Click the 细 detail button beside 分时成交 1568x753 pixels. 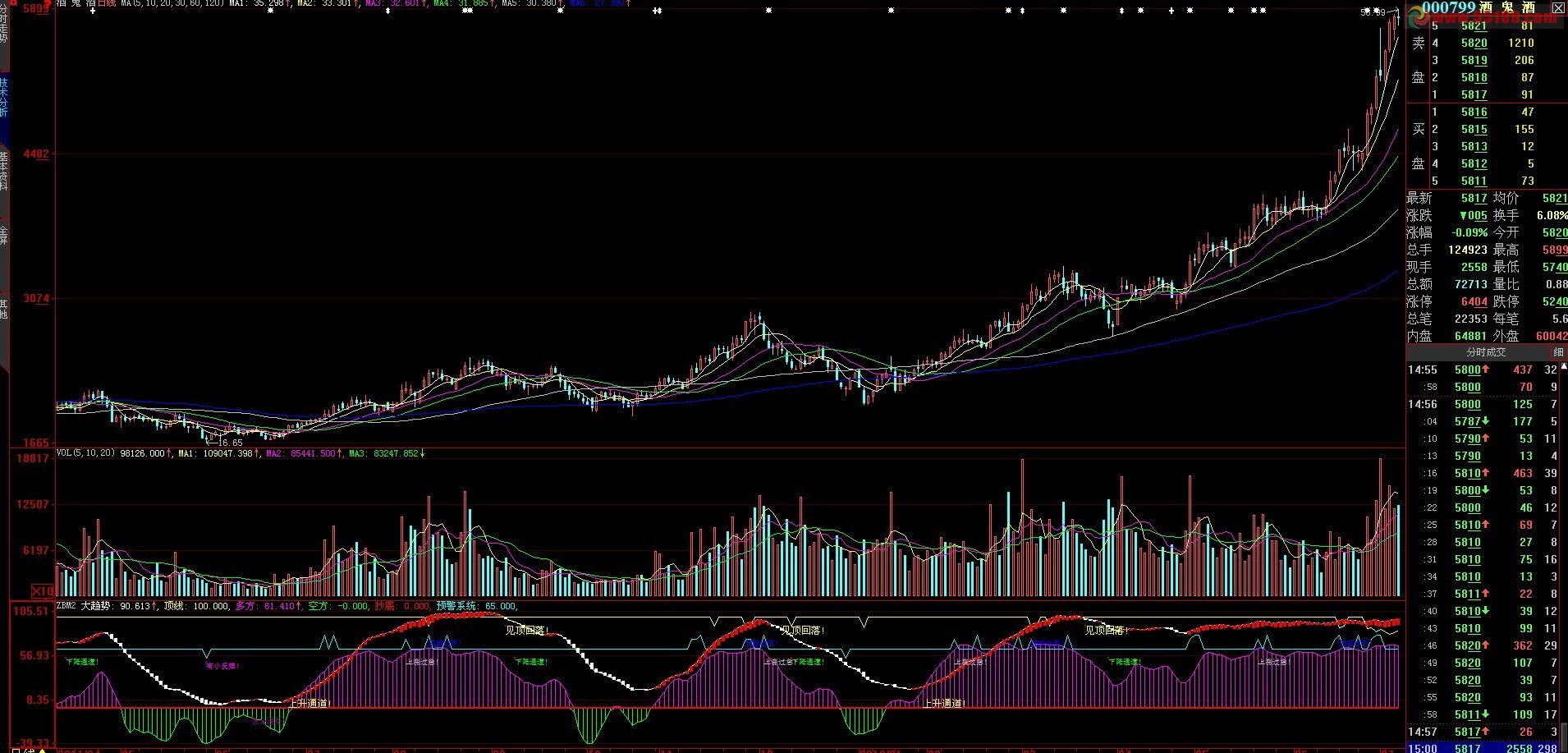[1557, 352]
